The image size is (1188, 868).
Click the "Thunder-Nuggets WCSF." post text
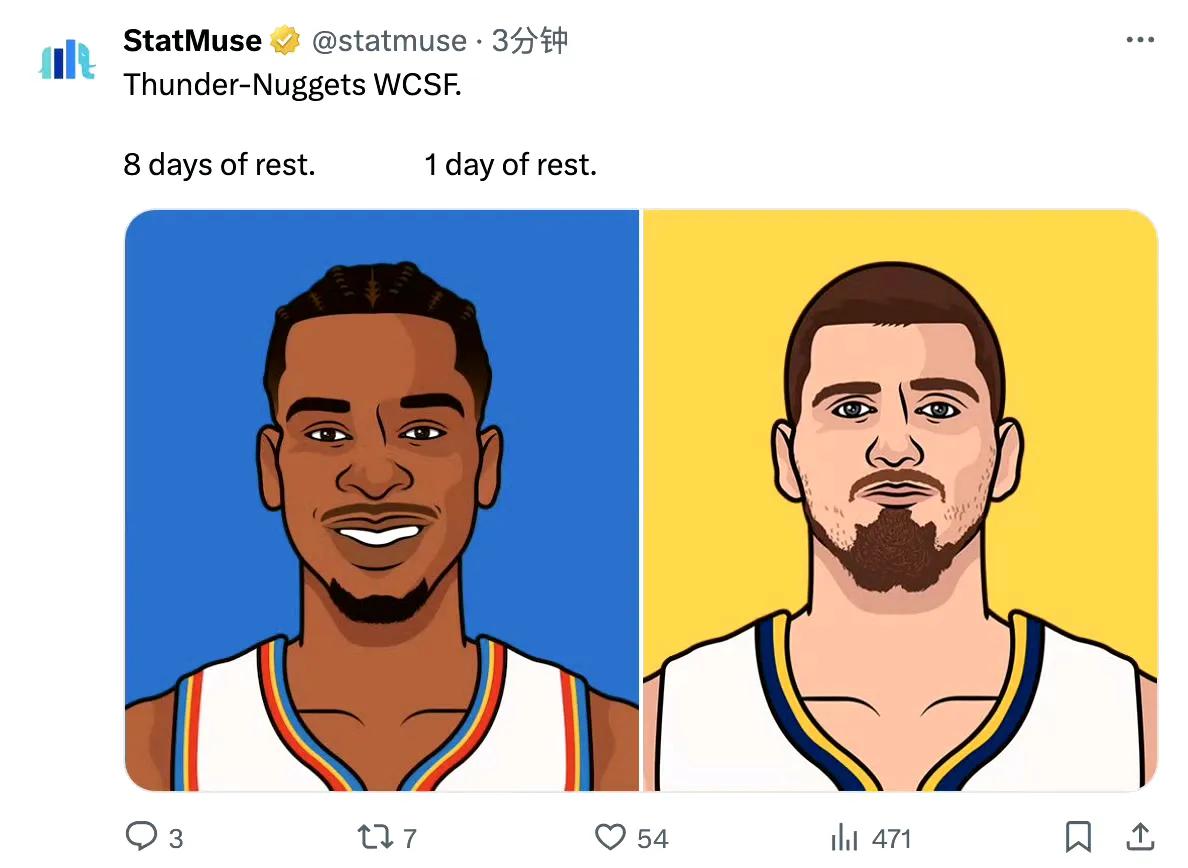coord(293,85)
